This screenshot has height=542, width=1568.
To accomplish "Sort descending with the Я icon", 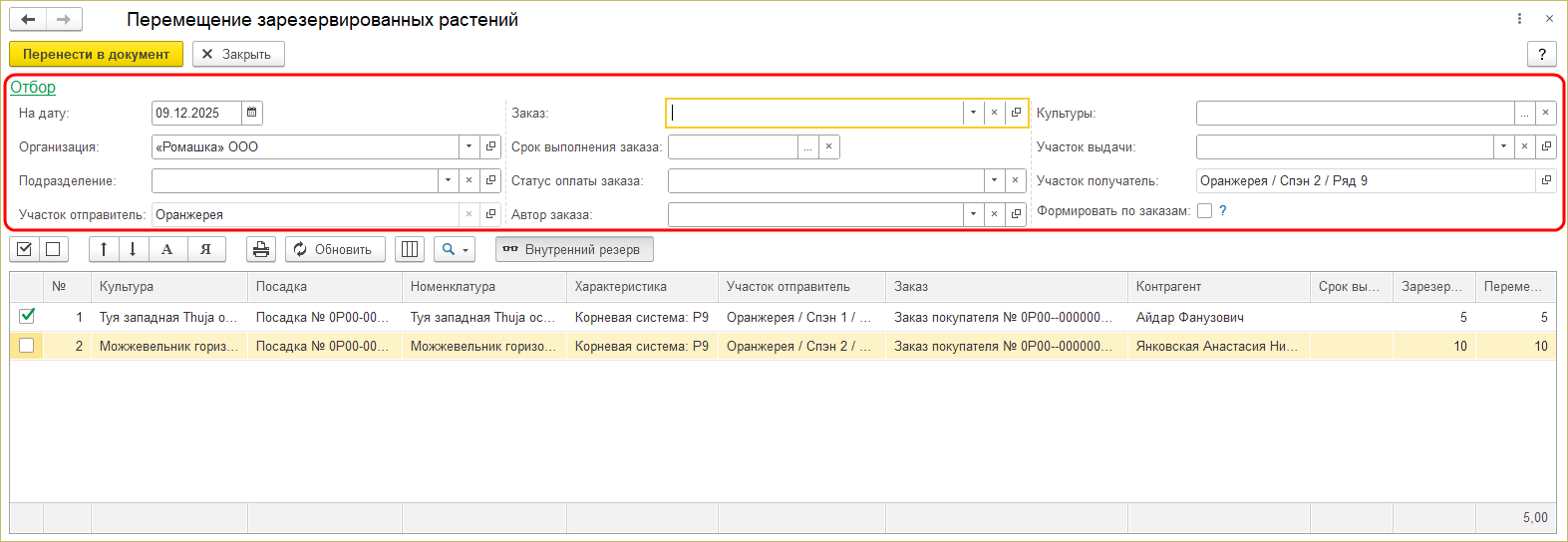I will point(205,249).
